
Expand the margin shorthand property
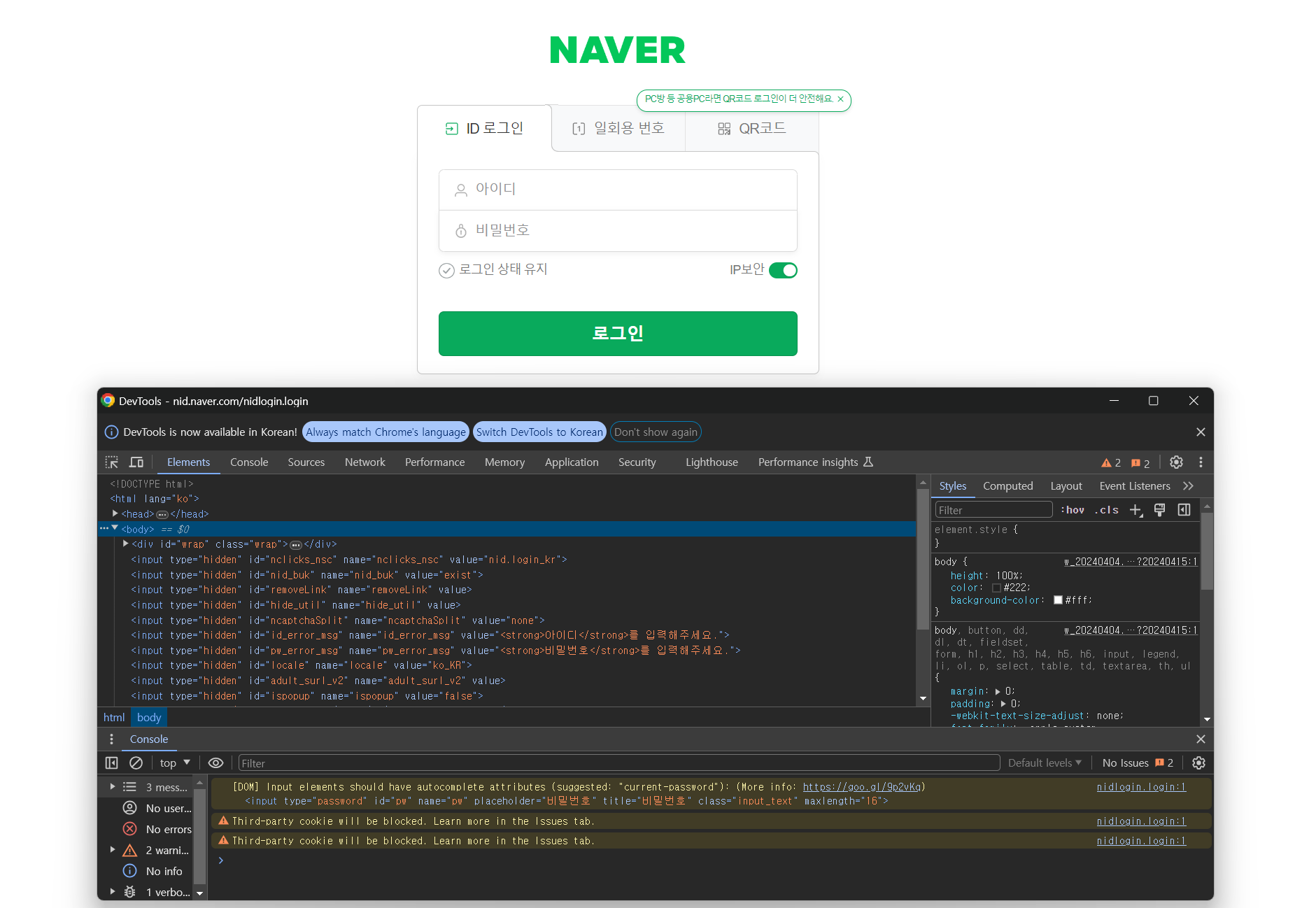[998, 692]
